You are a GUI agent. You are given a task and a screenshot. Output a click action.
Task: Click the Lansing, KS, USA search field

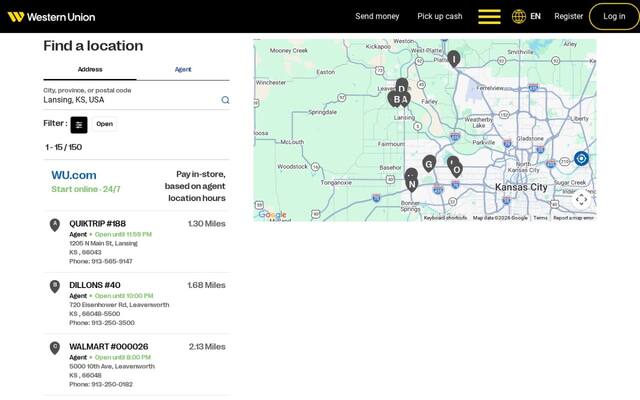(131, 100)
